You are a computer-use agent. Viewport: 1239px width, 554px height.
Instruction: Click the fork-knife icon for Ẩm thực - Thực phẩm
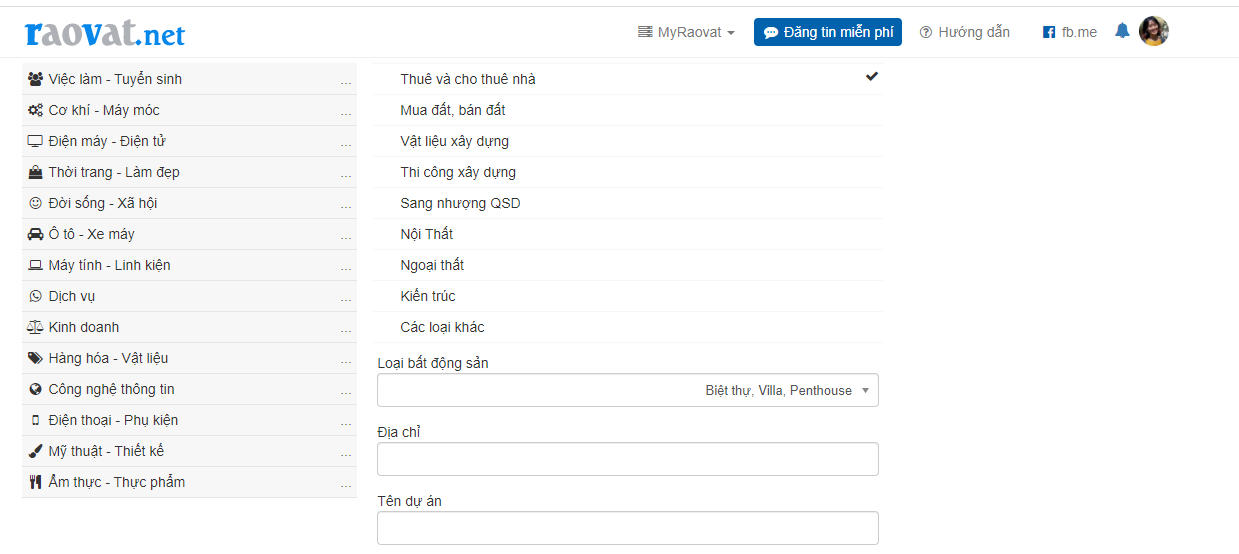pos(36,482)
